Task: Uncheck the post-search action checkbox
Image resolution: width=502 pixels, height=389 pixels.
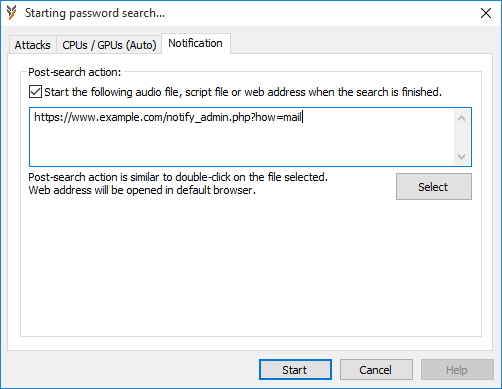Action: click(35, 92)
